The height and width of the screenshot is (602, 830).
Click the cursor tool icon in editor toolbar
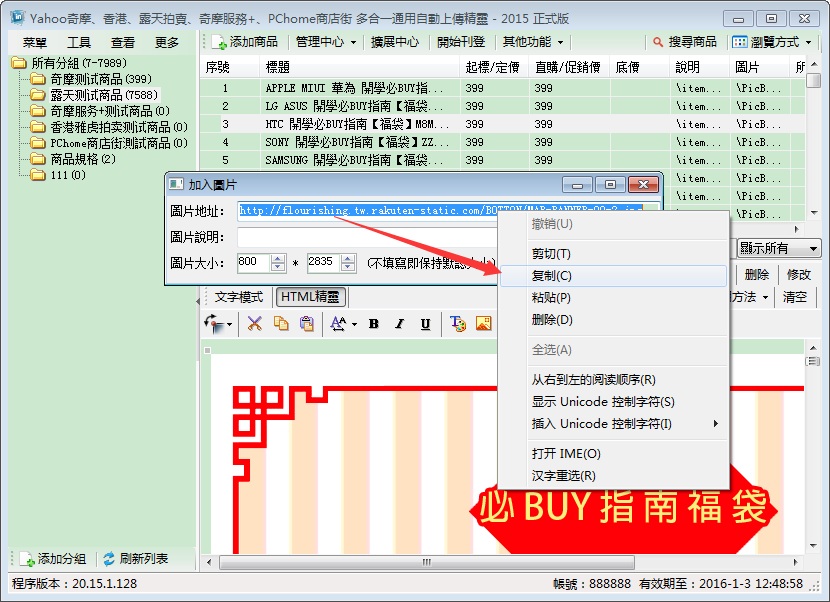click(x=214, y=324)
